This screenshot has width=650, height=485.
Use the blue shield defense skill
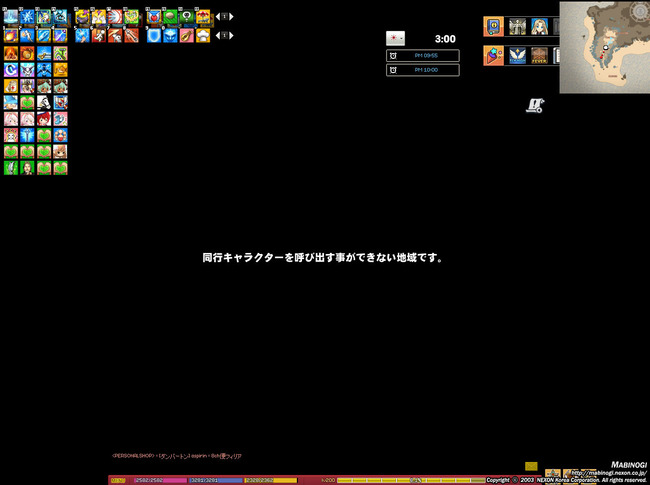pyautogui.click(x=154, y=36)
